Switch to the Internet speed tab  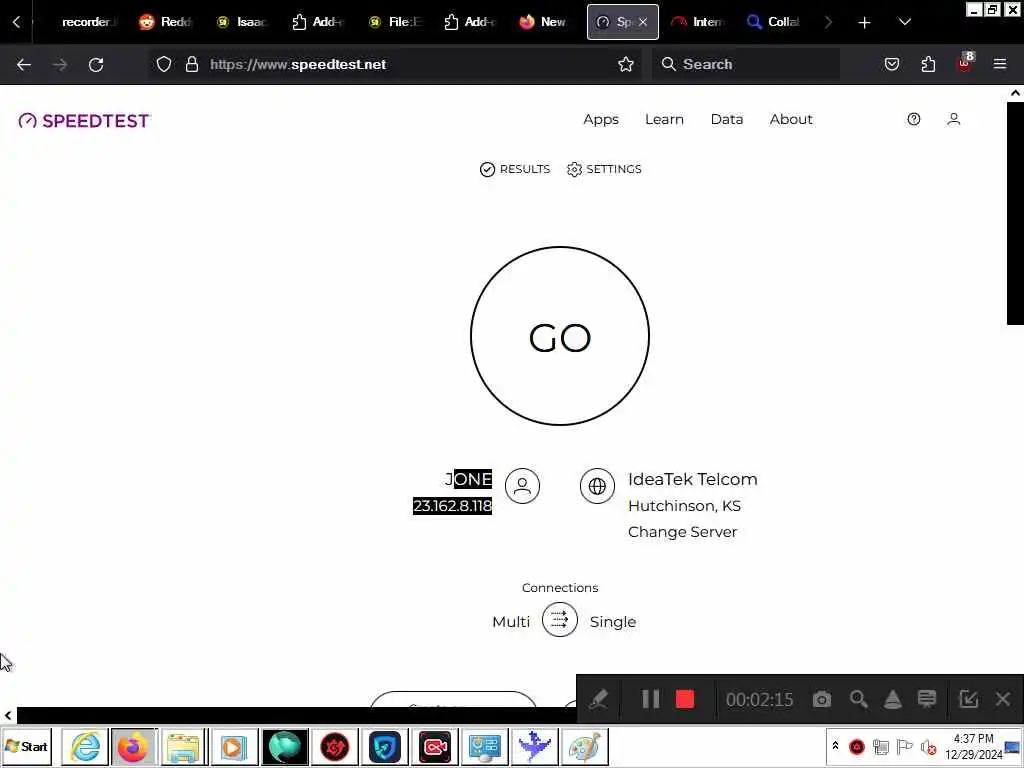(698, 22)
